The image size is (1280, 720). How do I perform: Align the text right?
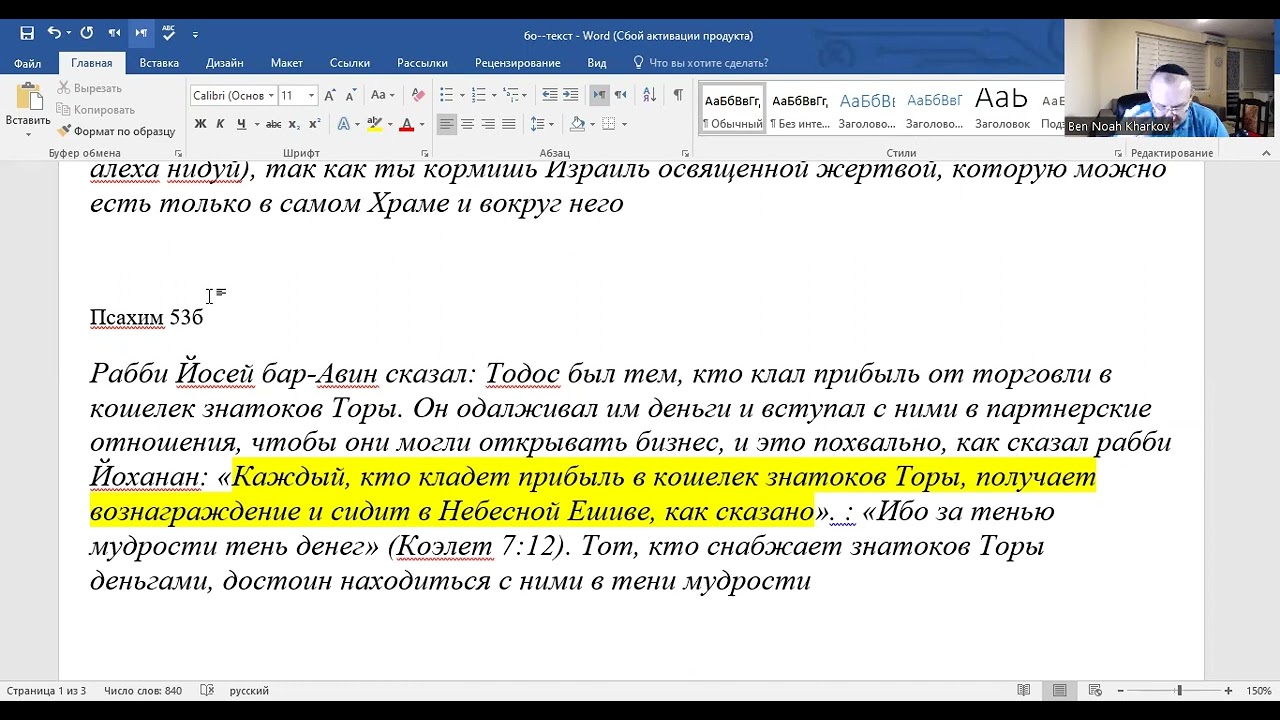tap(488, 124)
